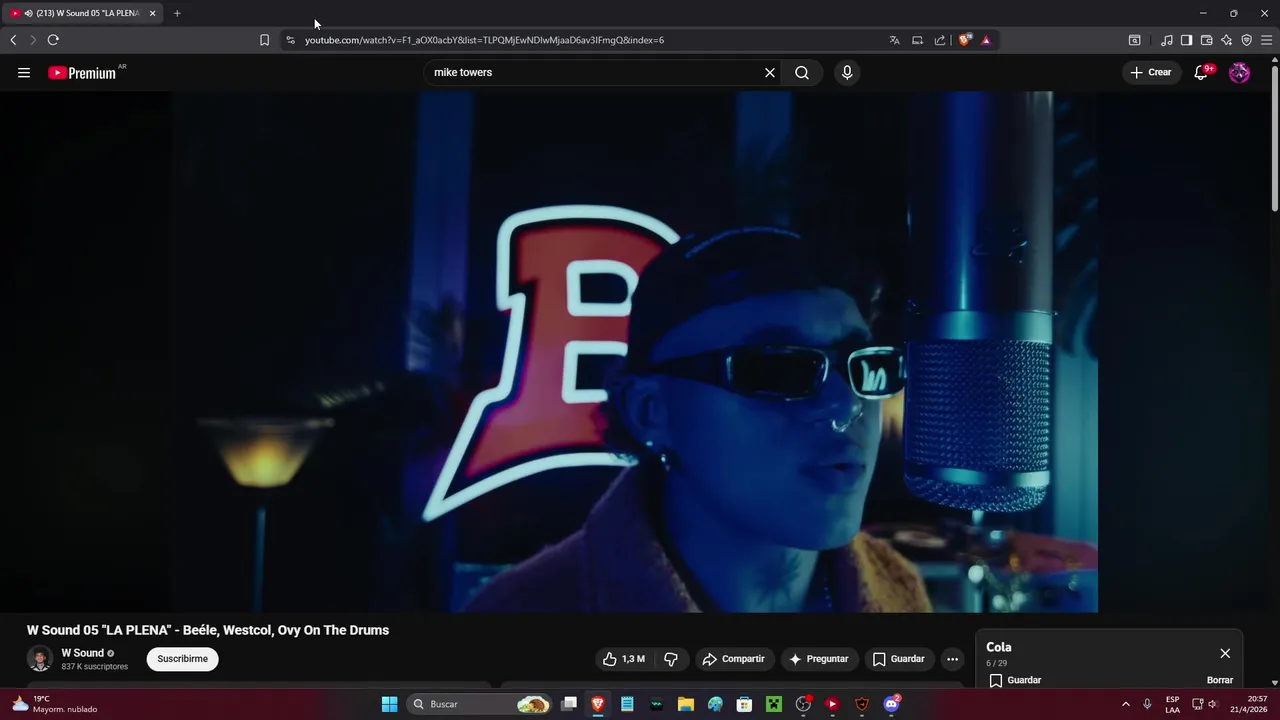
Task: Open Brave VPN shield icon
Action: tap(1246, 40)
